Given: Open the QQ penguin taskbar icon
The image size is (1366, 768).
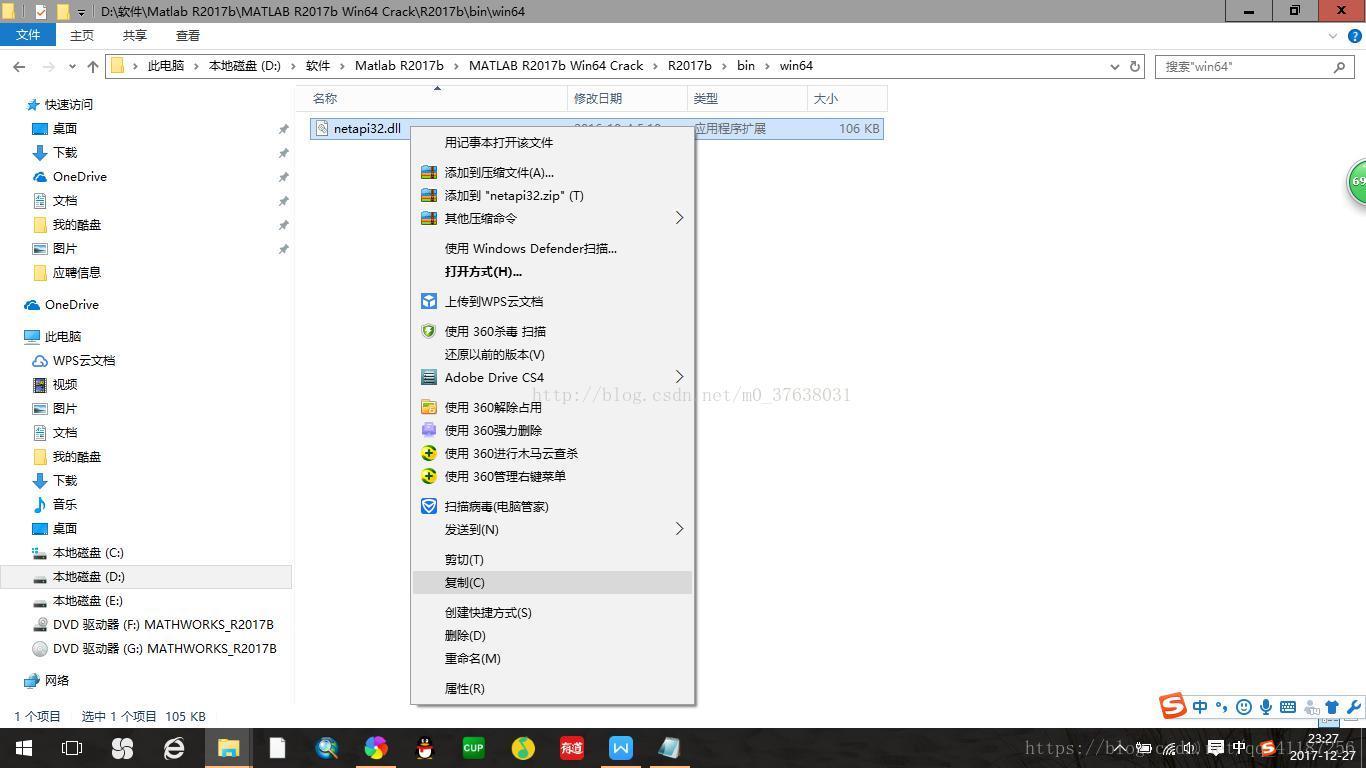Looking at the screenshot, I should [x=425, y=748].
